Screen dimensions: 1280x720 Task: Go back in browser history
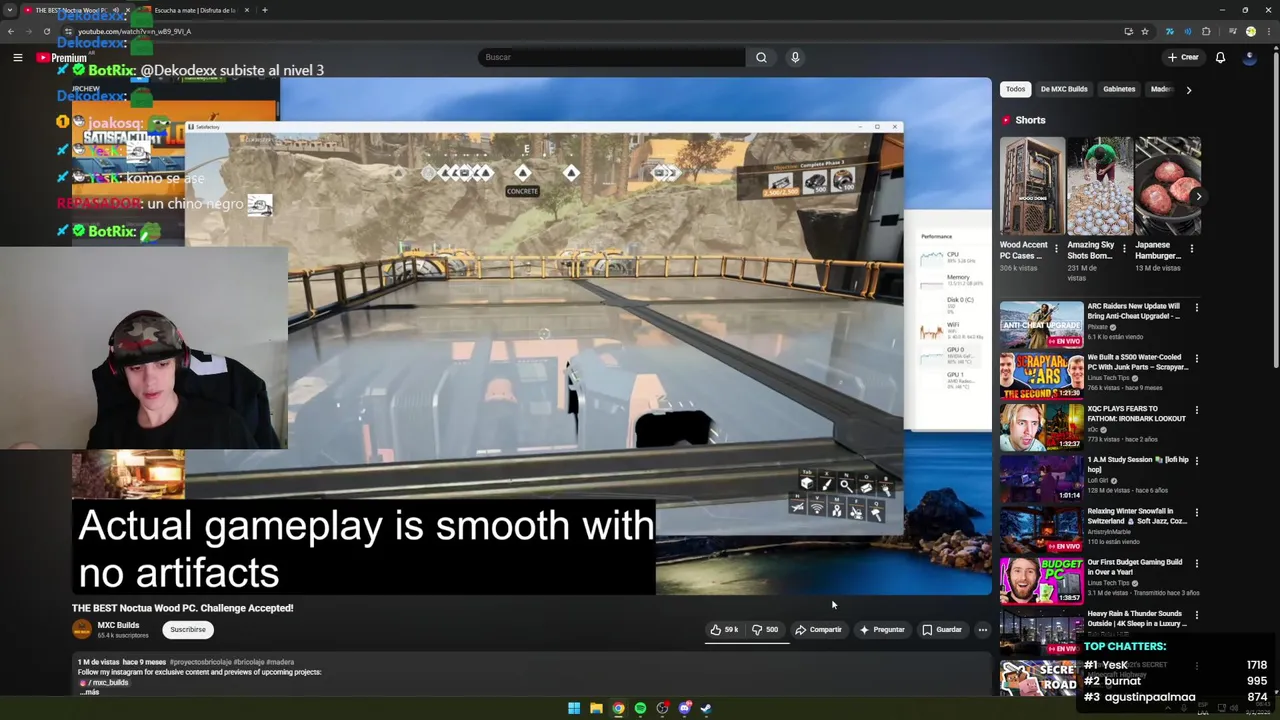(11, 31)
